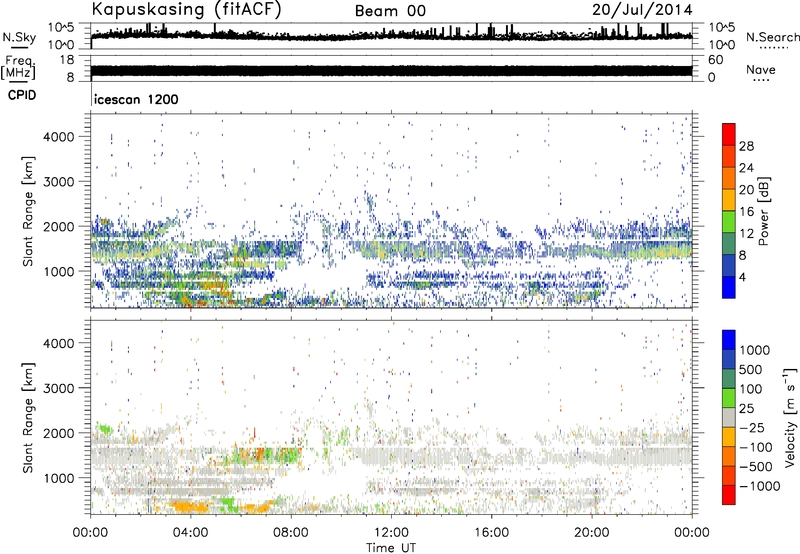Click the Nave legend label

click(x=761, y=70)
